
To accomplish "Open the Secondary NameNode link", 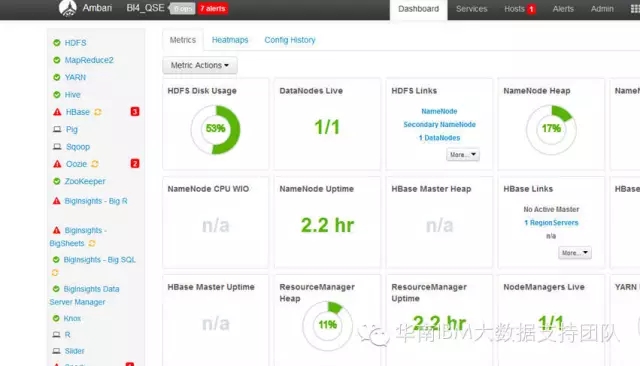I will (x=439, y=124).
